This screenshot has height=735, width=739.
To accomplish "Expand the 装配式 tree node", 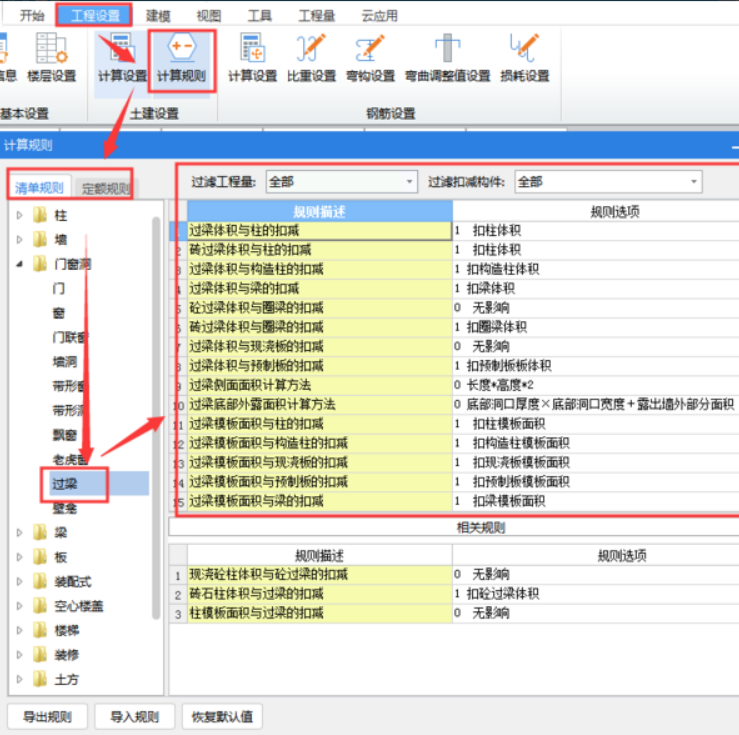I will (19, 581).
